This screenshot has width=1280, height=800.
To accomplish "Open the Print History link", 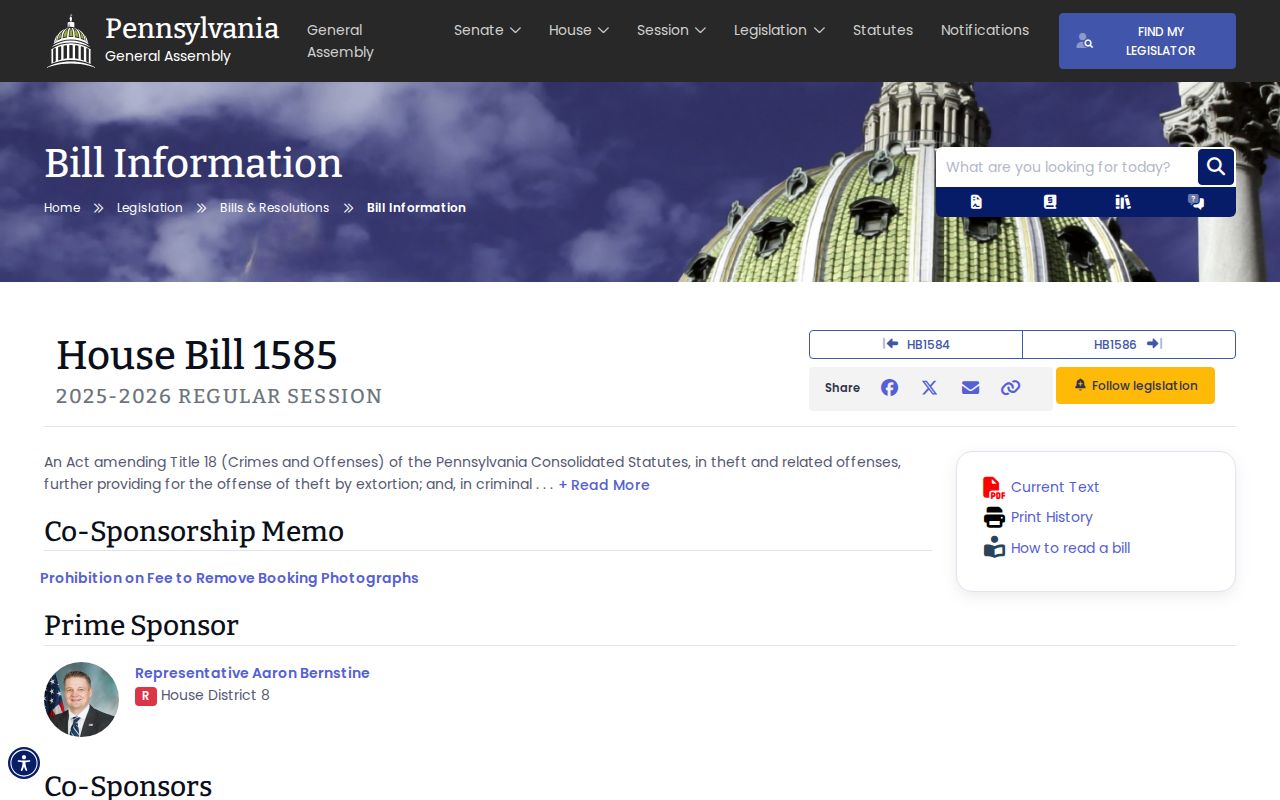I will coord(1052,517).
